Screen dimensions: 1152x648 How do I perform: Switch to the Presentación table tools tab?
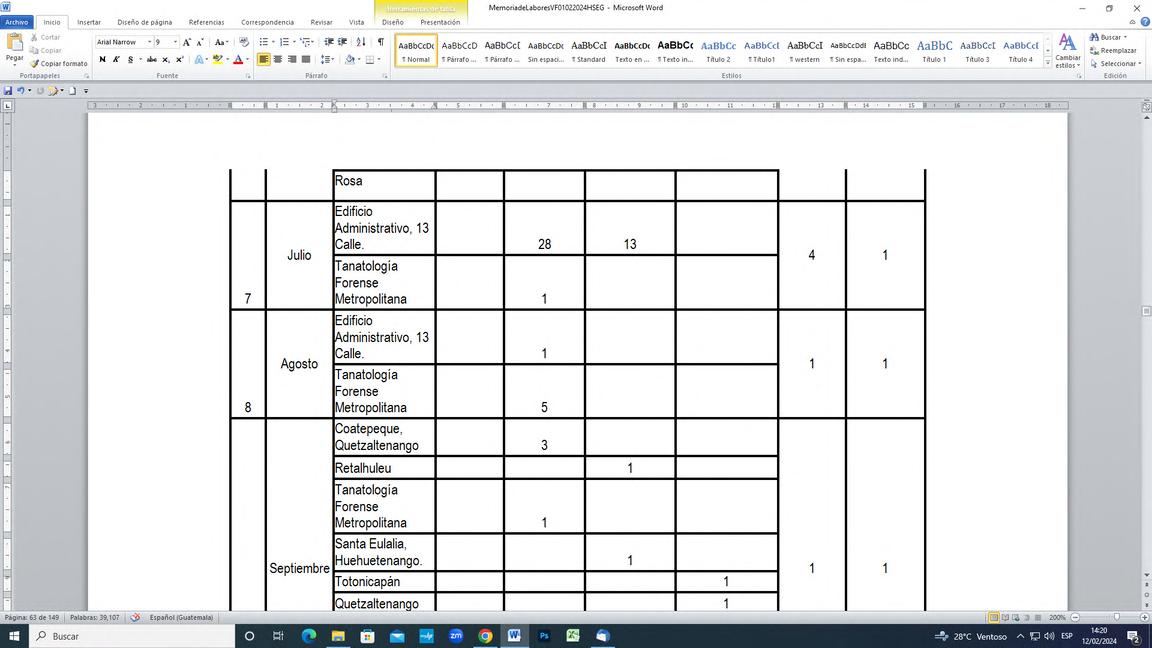pyautogui.click(x=440, y=22)
